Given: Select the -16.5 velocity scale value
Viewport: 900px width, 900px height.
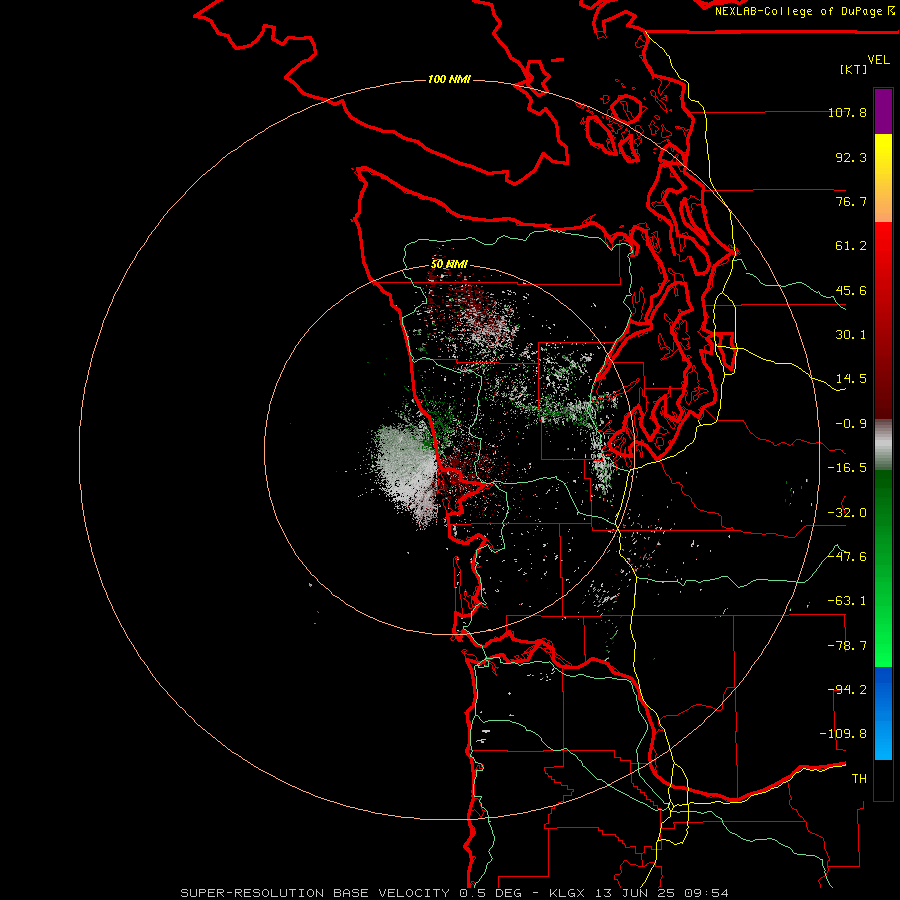Looking at the screenshot, I should tap(847, 468).
